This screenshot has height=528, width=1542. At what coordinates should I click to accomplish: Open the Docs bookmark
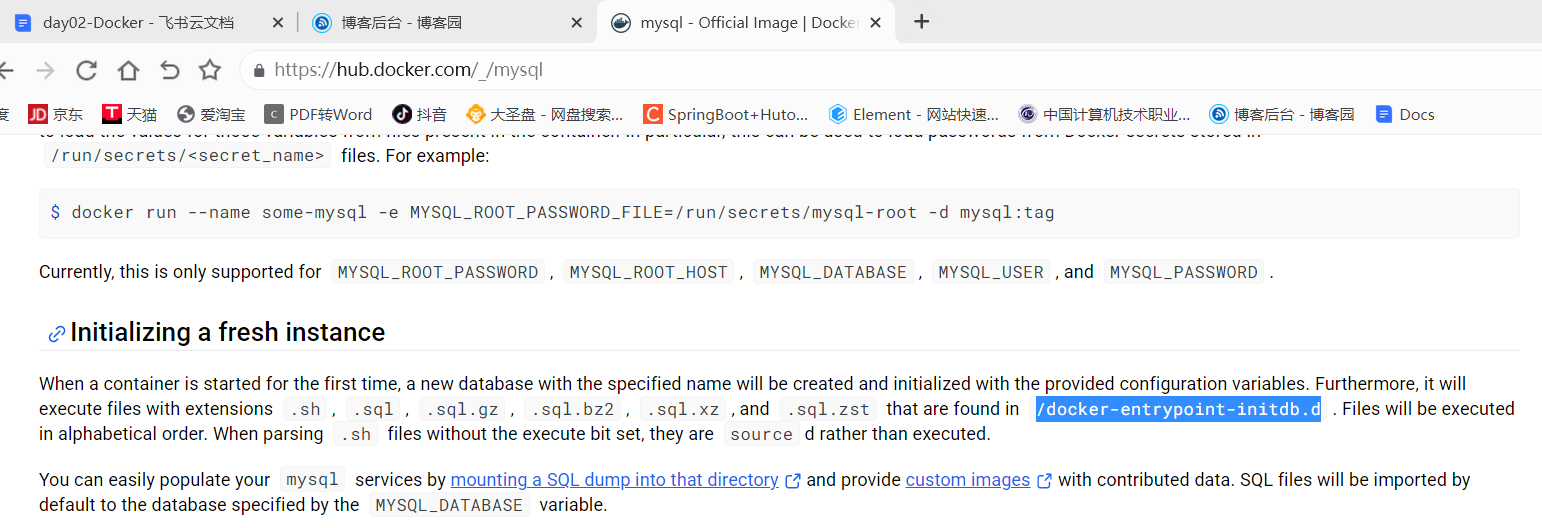[1405, 114]
